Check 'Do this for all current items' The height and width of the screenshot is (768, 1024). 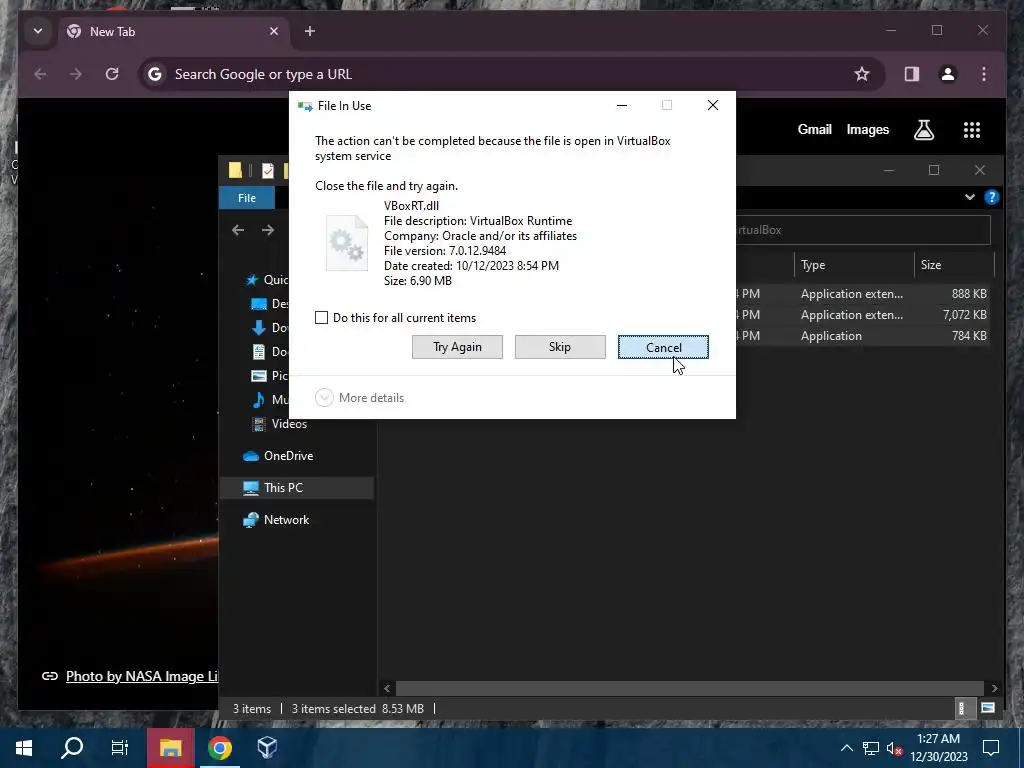click(x=321, y=317)
